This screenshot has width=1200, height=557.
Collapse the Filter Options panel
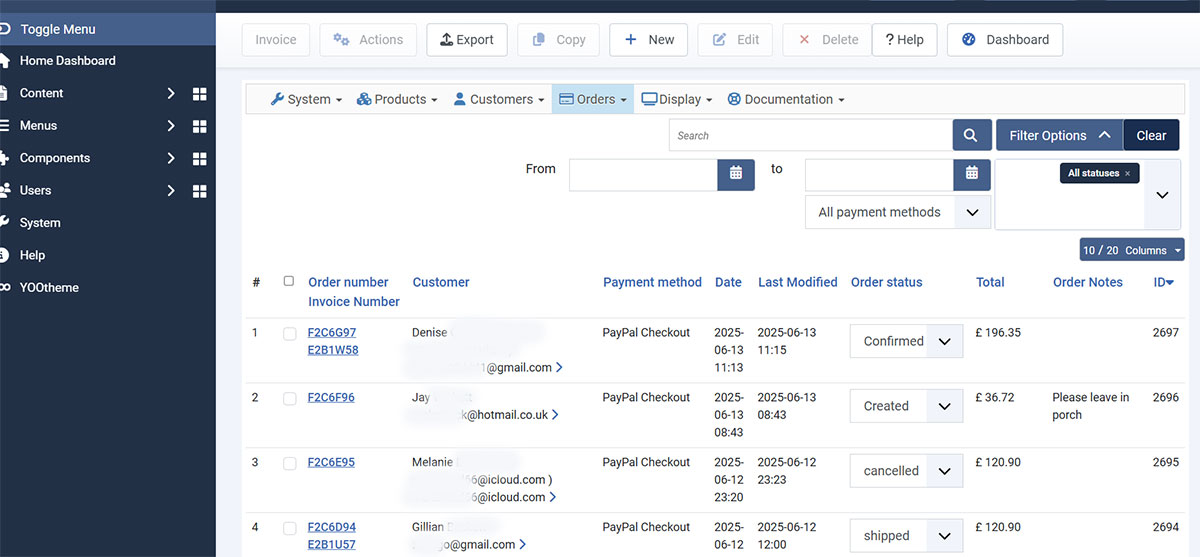1059,135
